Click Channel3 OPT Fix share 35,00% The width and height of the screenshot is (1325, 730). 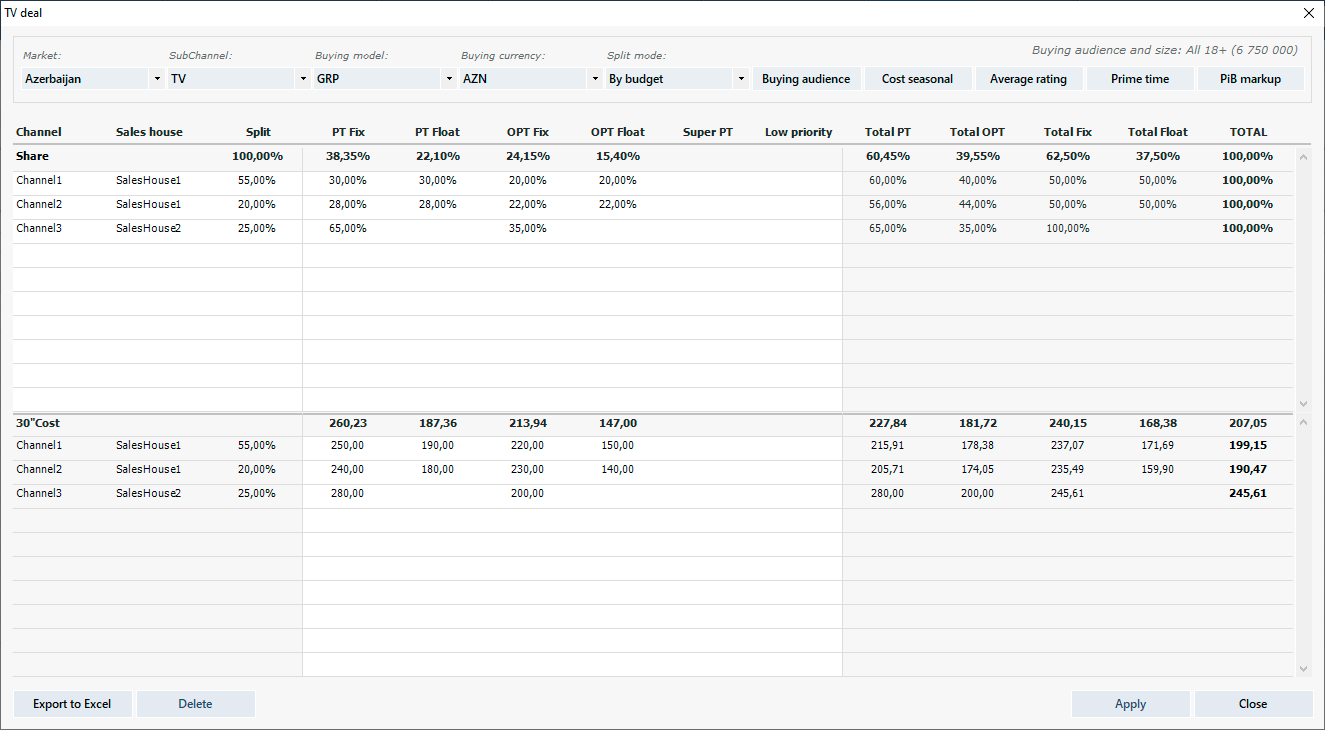528,228
